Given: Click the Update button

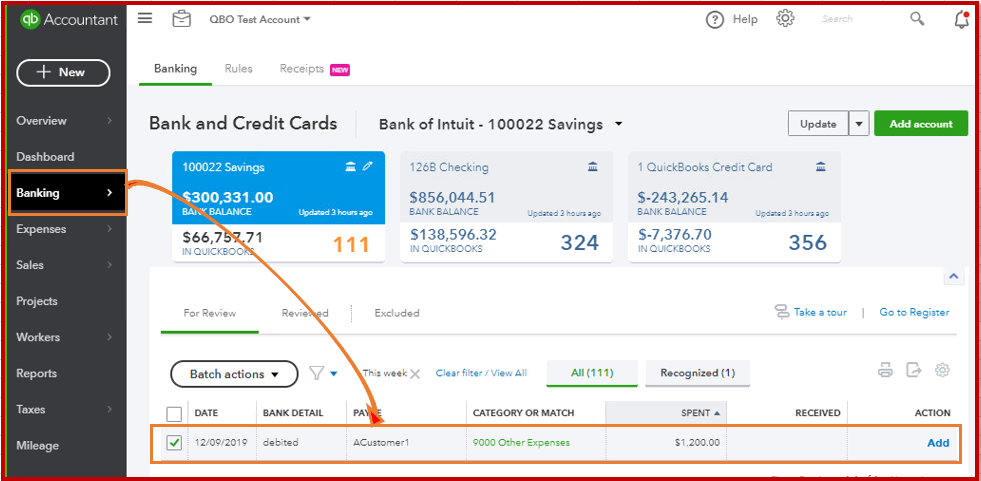Looking at the screenshot, I should pos(818,124).
